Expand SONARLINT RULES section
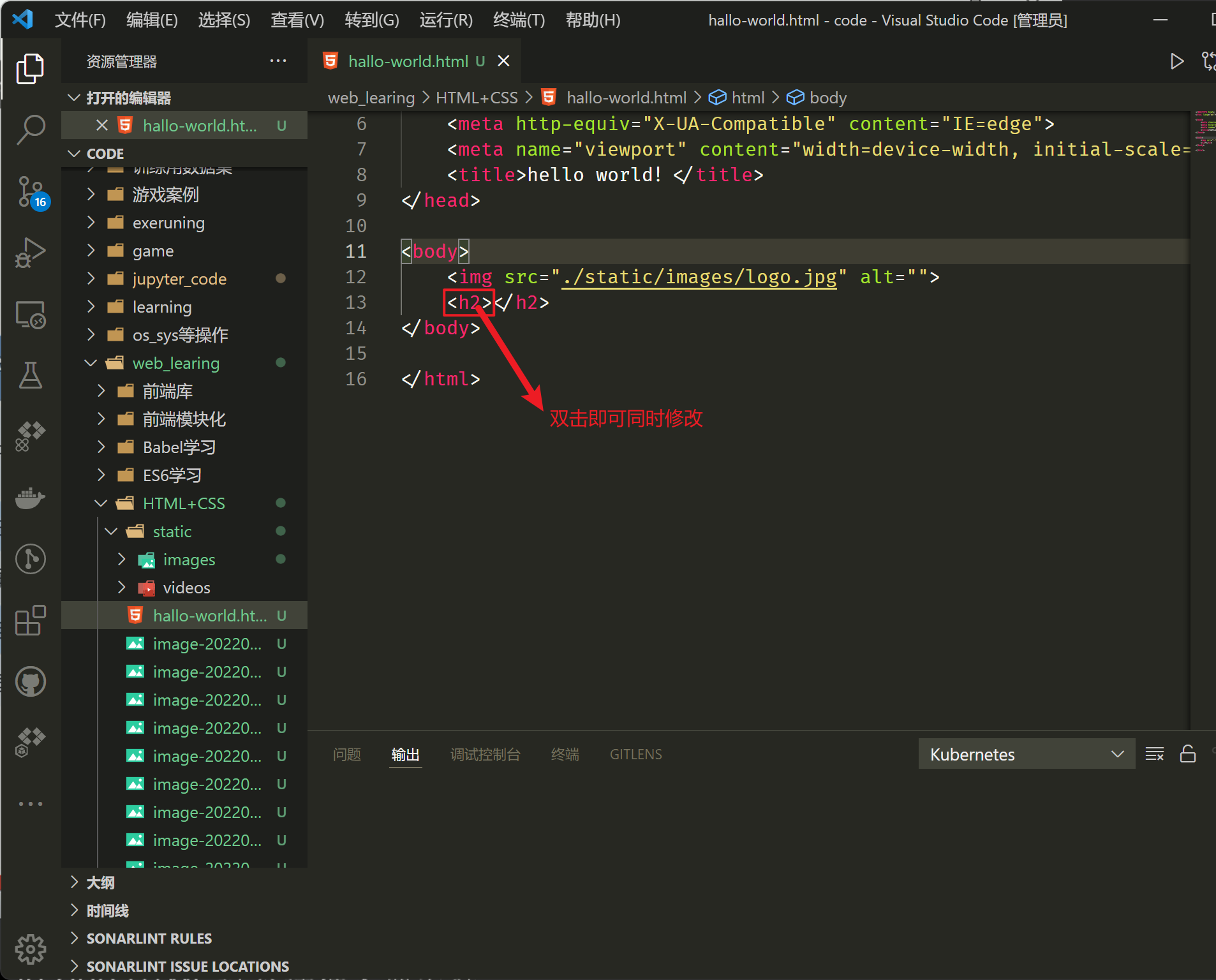1216x980 pixels. 74,939
